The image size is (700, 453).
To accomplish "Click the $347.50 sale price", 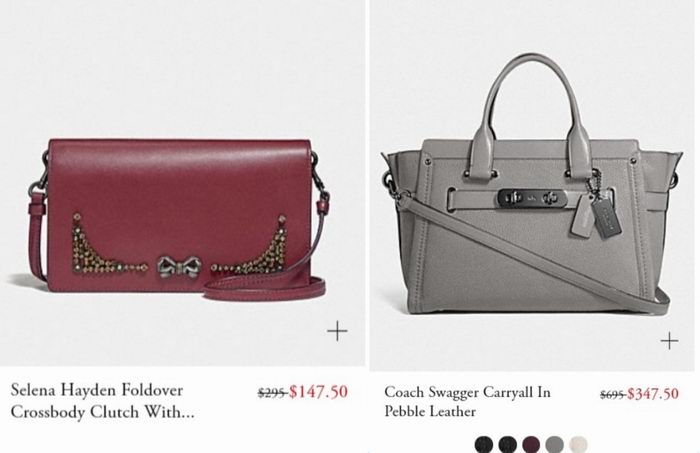I will pos(653,394).
